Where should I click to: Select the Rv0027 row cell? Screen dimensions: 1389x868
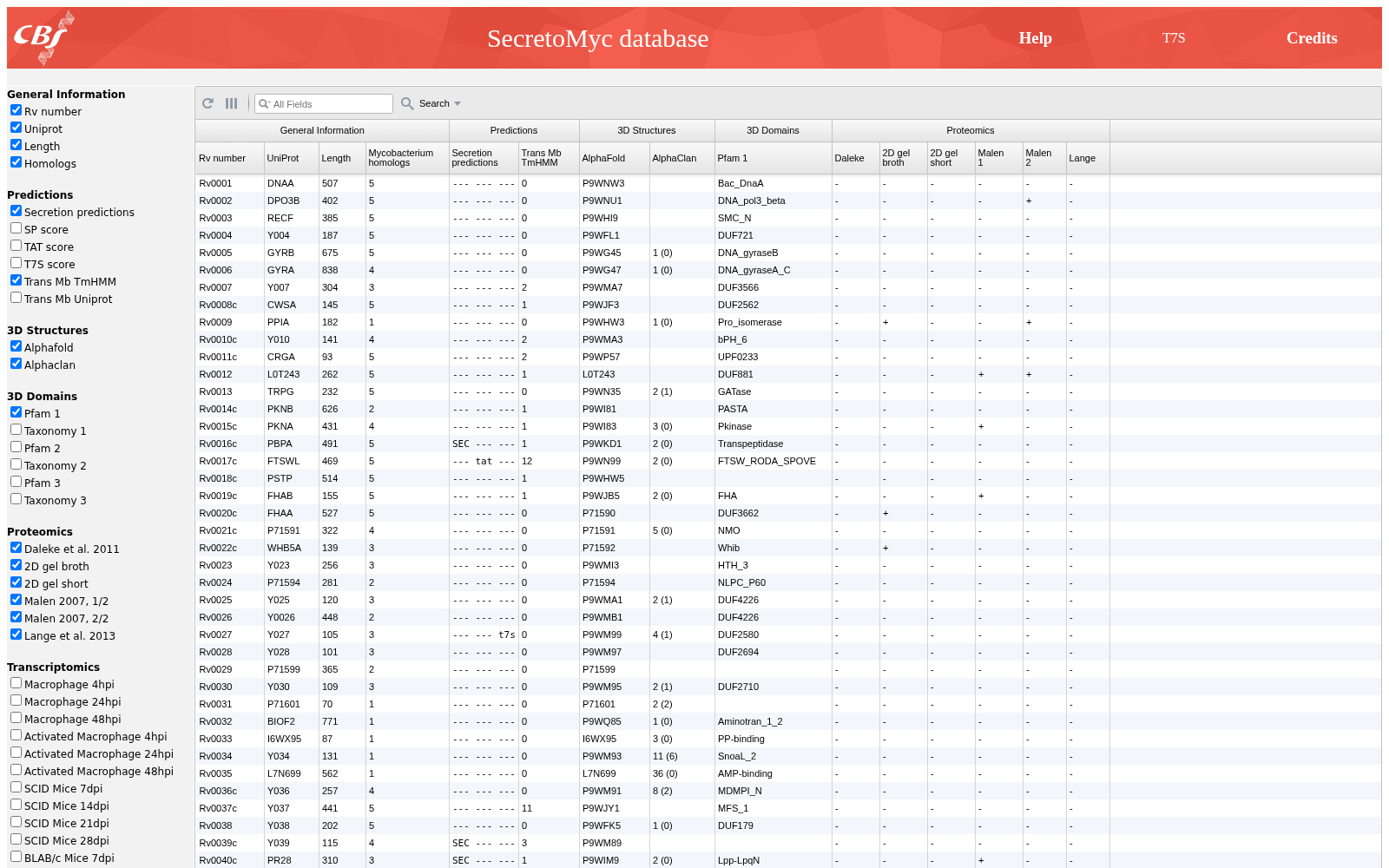click(229, 635)
